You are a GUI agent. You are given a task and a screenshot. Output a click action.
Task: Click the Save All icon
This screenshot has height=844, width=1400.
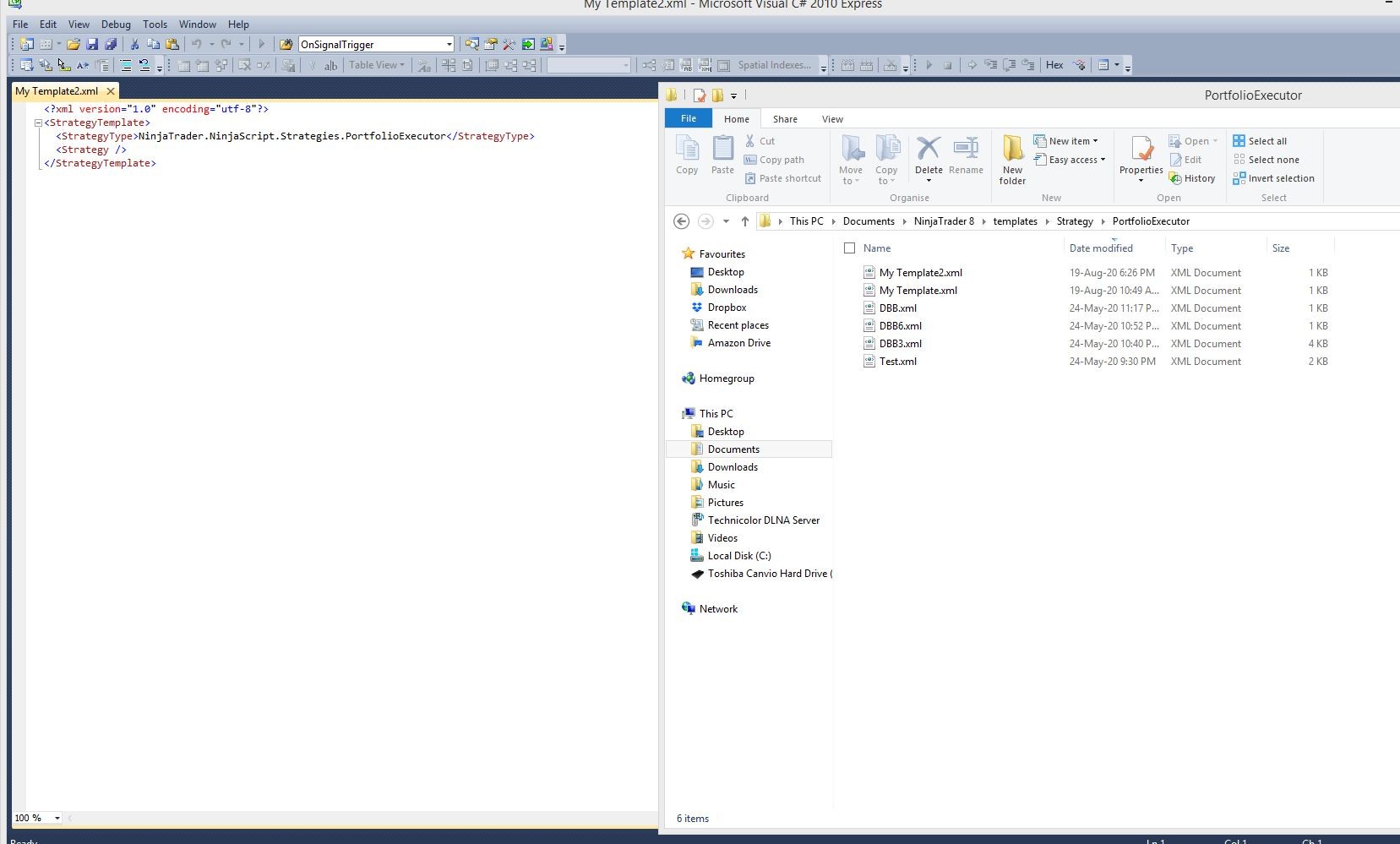pyautogui.click(x=110, y=44)
